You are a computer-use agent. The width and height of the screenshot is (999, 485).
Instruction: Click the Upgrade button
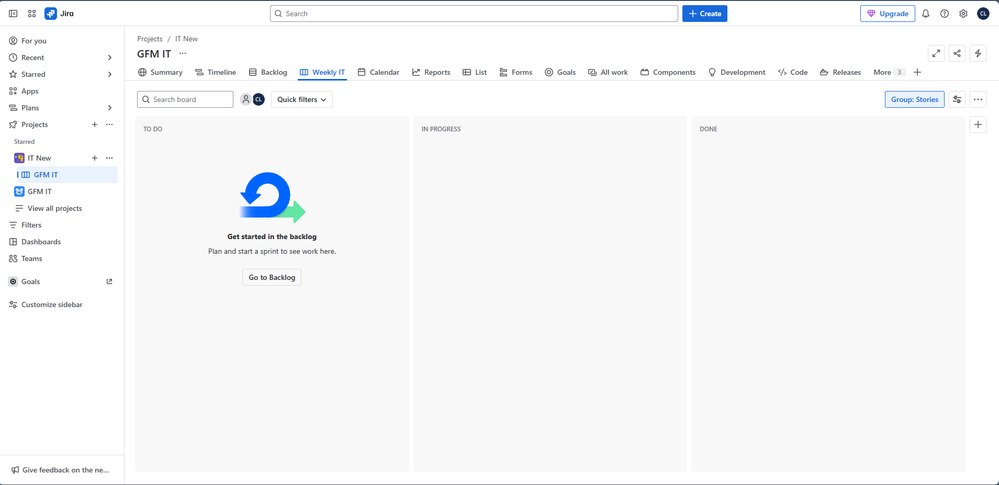pyautogui.click(x=888, y=13)
